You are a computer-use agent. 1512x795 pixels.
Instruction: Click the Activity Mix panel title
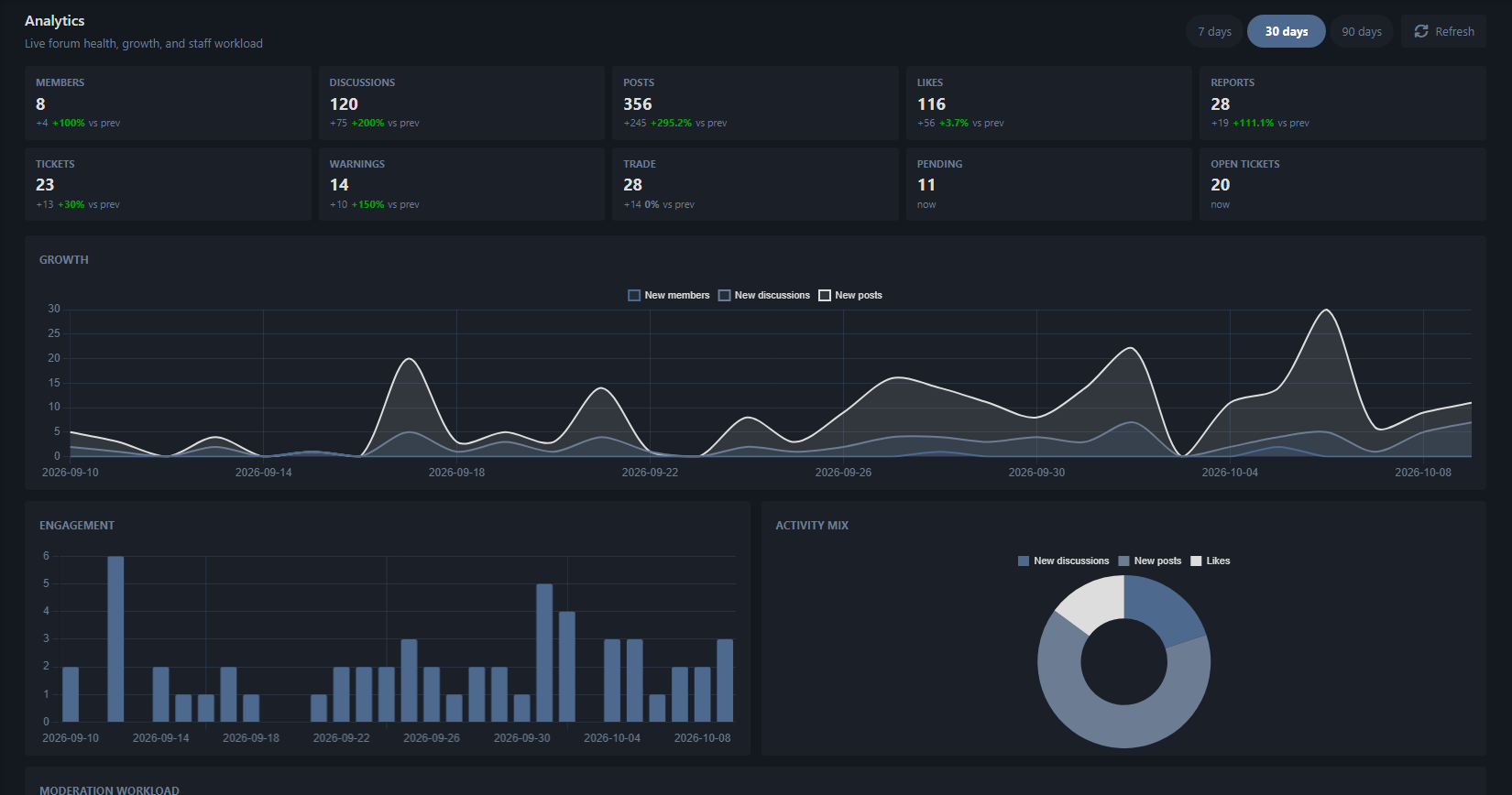[812, 526]
